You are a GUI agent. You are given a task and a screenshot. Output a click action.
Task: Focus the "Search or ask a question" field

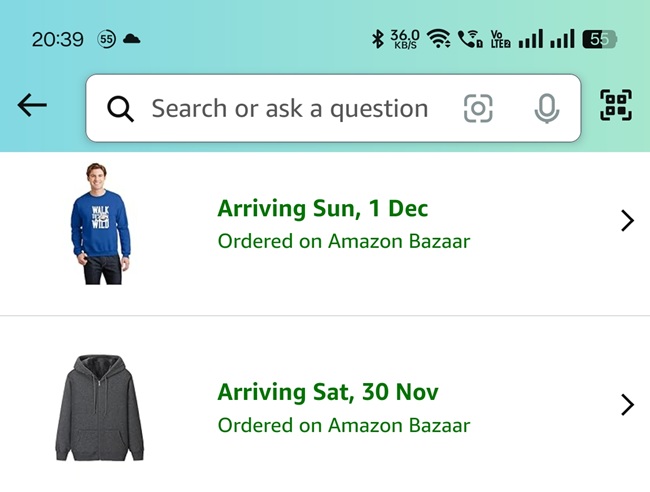tap(290, 108)
